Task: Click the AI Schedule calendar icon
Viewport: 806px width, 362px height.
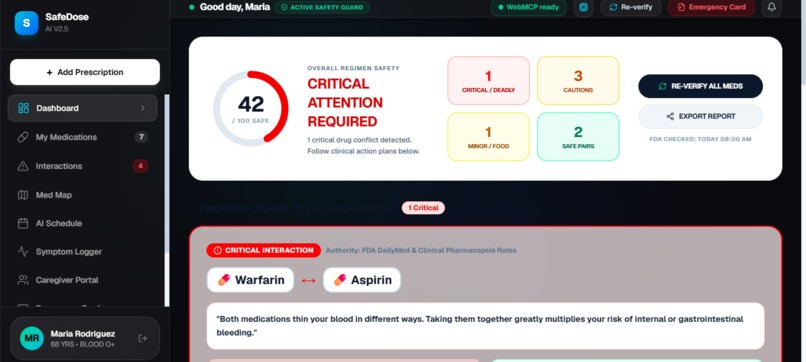Action: [x=23, y=223]
